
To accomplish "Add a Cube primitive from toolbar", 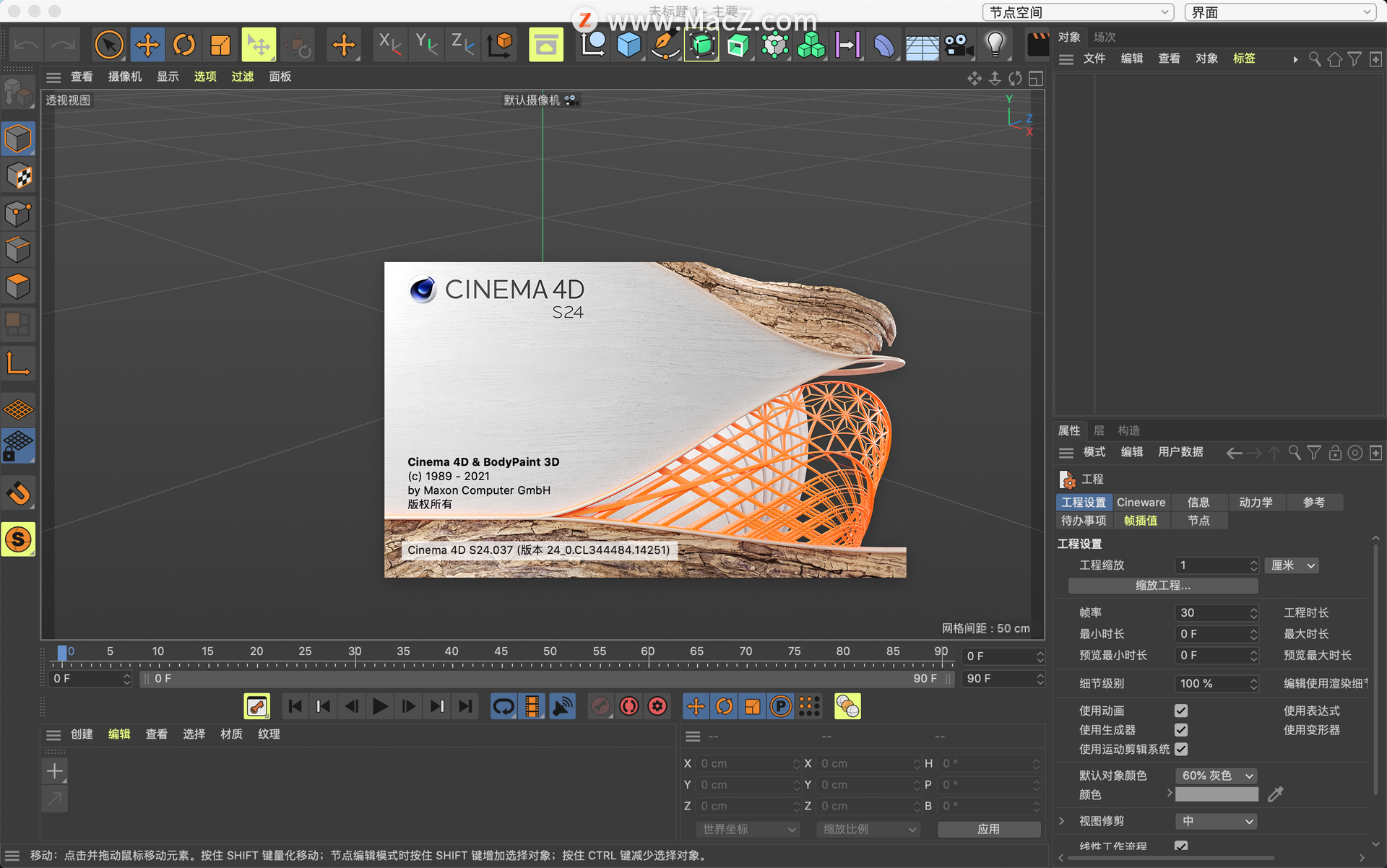I will pos(628,45).
